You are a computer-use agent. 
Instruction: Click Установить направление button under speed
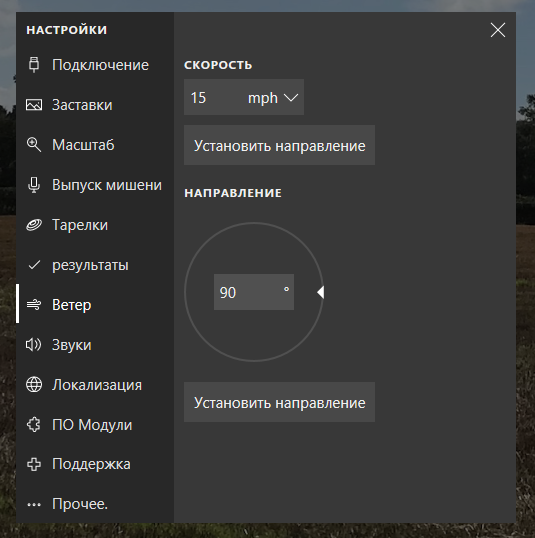[279, 145]
